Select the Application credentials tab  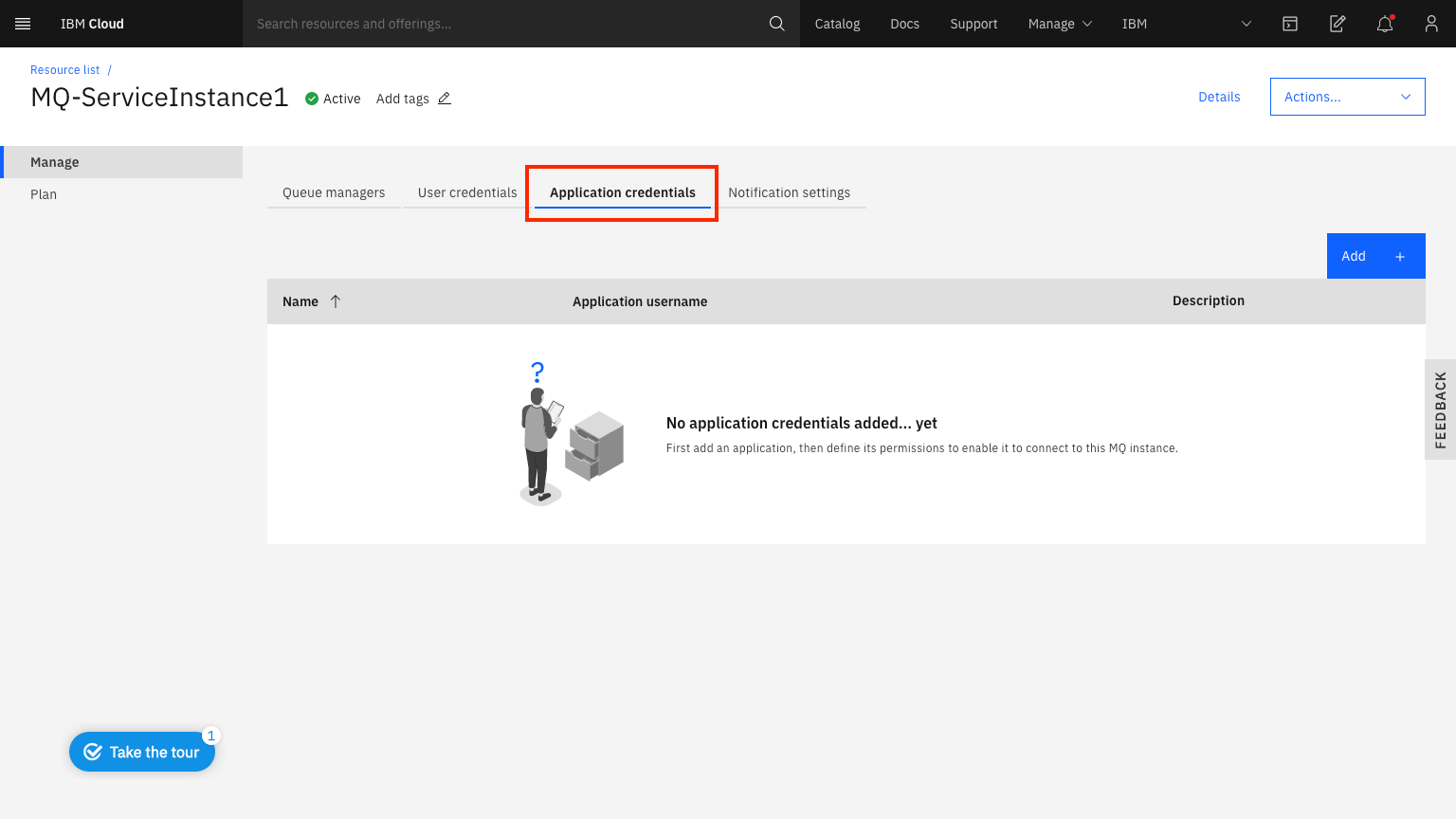[x=623, y=192]
